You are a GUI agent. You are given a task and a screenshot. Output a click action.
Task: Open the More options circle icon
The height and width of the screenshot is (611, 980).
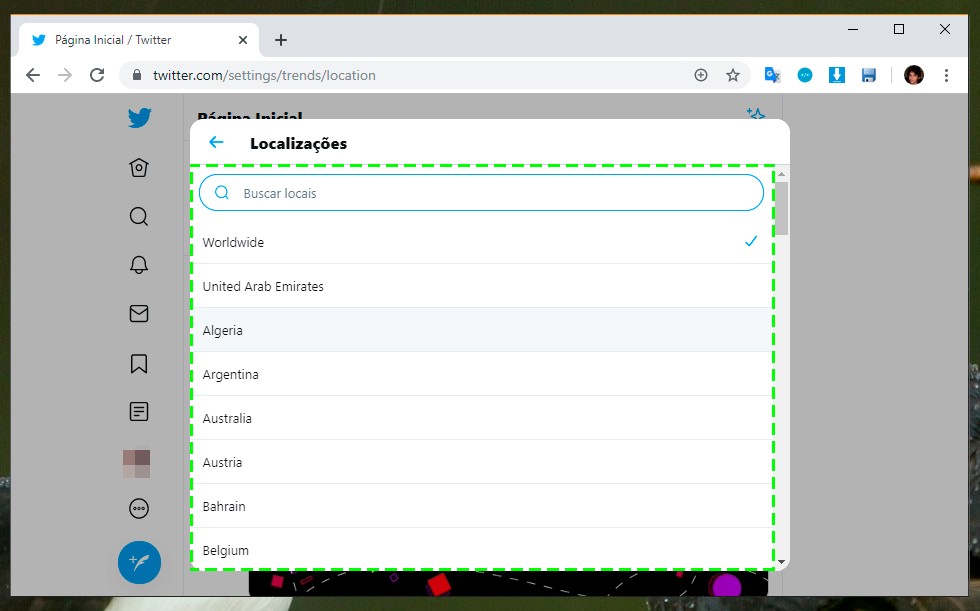pos(139,509)
